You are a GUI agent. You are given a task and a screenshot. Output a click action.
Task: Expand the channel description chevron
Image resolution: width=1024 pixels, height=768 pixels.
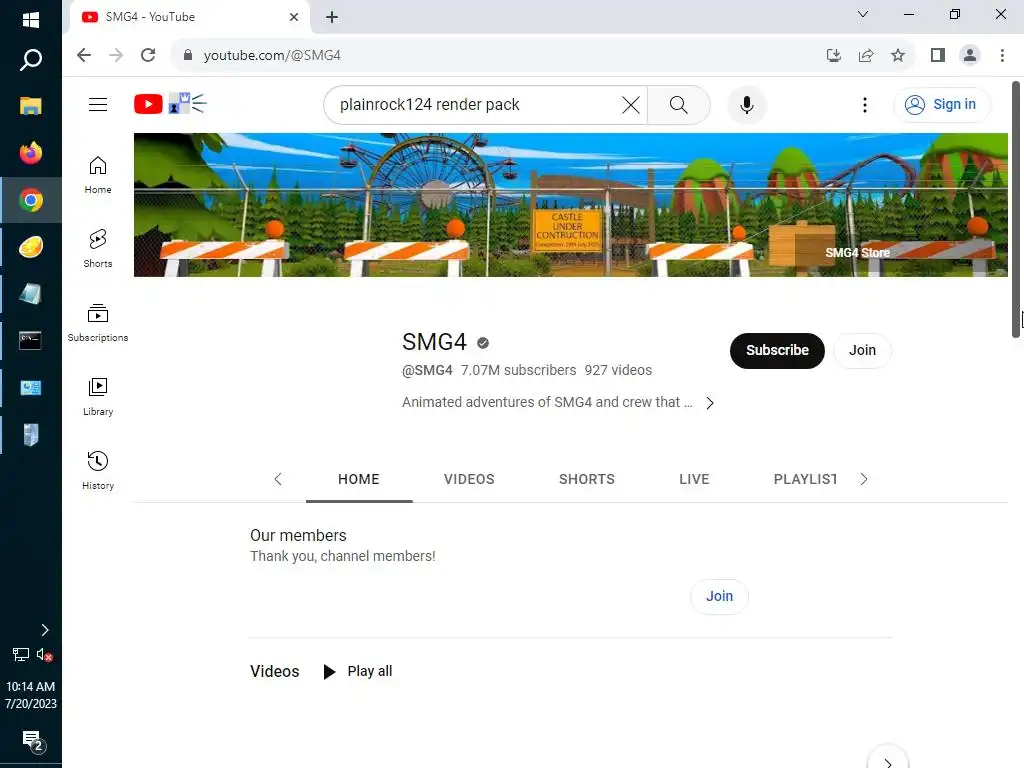click(710, 403)
